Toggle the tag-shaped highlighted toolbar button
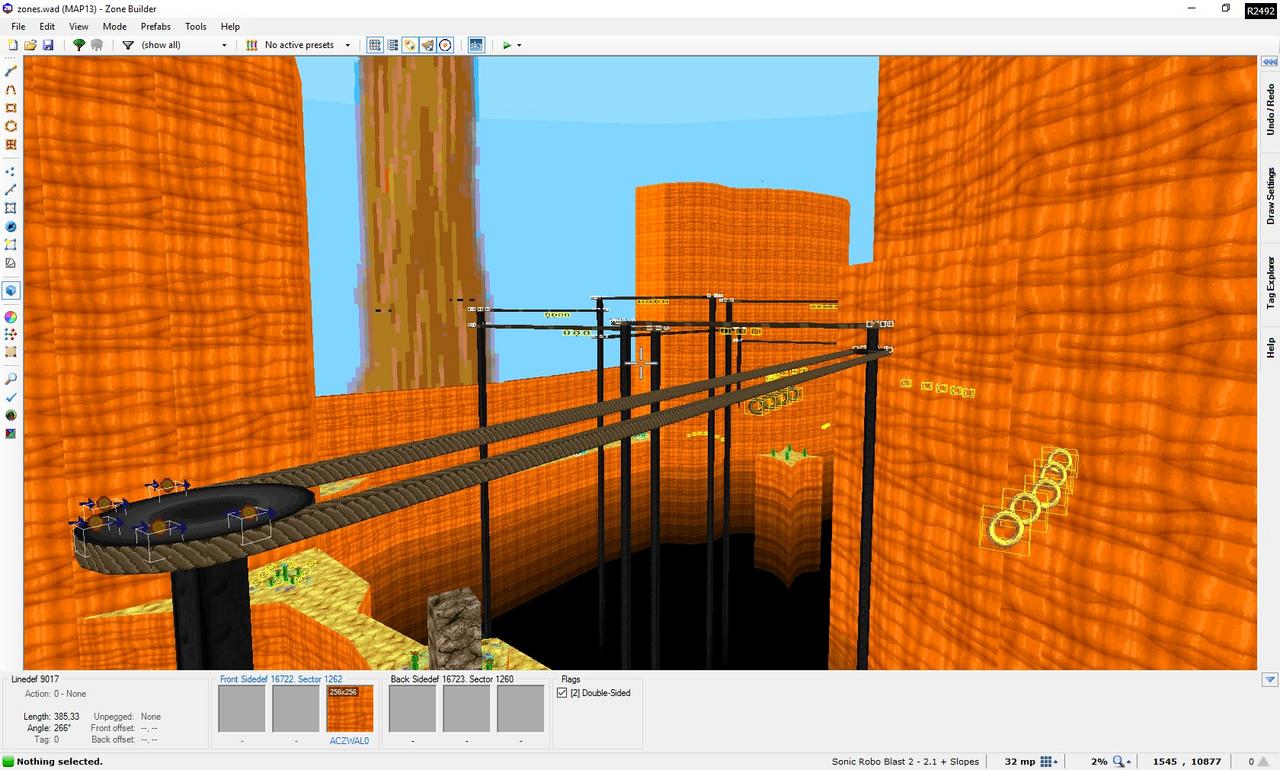Image resolution: width=1280 pixels, height=770 pixels. 410,45
